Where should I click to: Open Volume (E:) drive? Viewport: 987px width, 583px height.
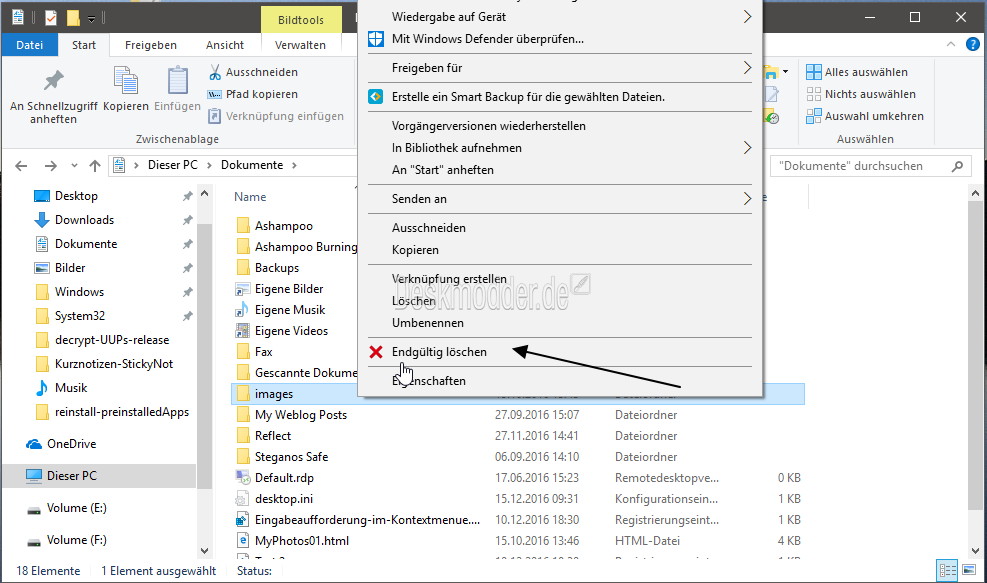point(76,508)
